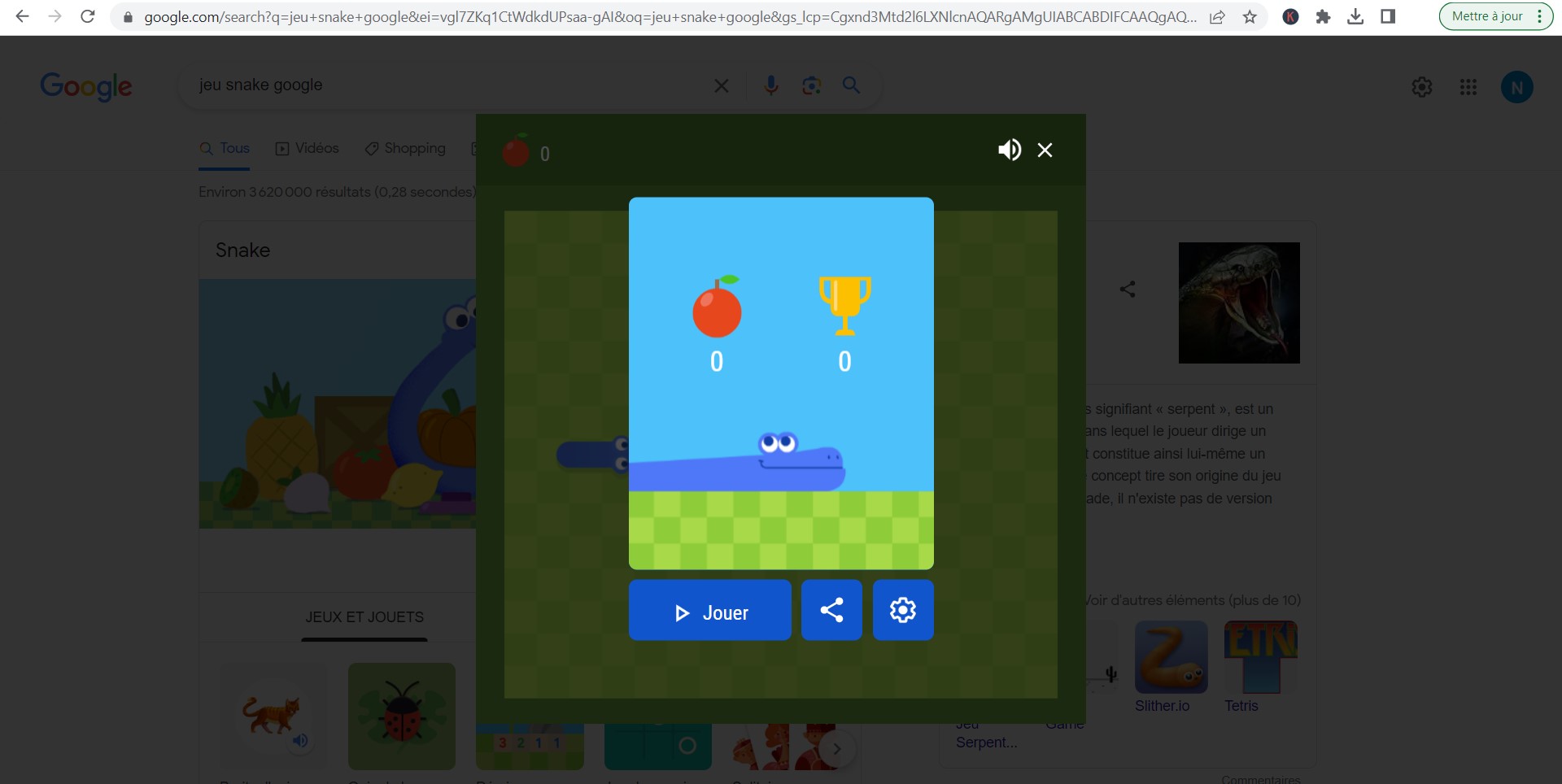Open browser extensions puzzle icon
The width and height of the screenshot is (1562, 784).
click(1323, 16)
